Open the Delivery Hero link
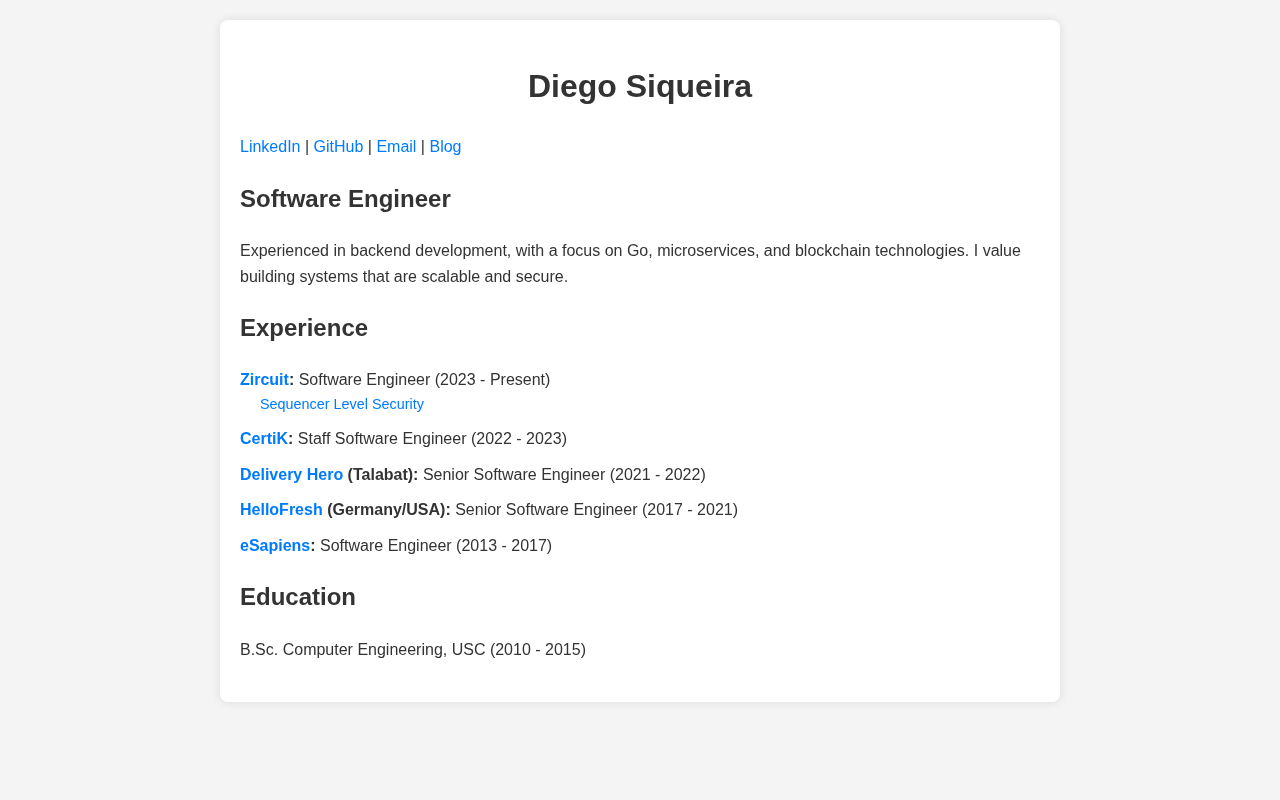 click(x=291, y=475)
